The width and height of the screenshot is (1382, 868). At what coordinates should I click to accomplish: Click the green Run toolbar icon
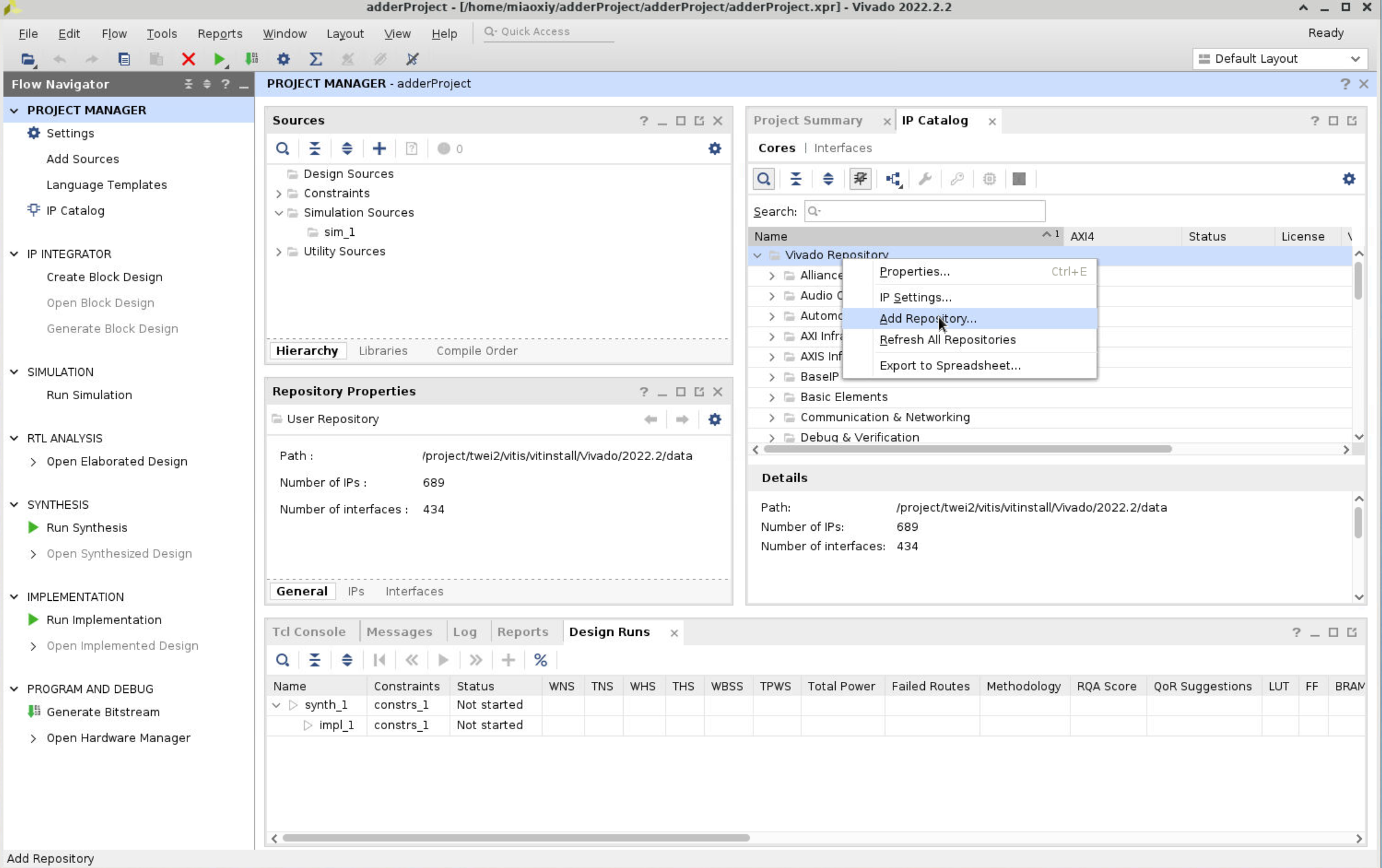(x=219, y=60)
